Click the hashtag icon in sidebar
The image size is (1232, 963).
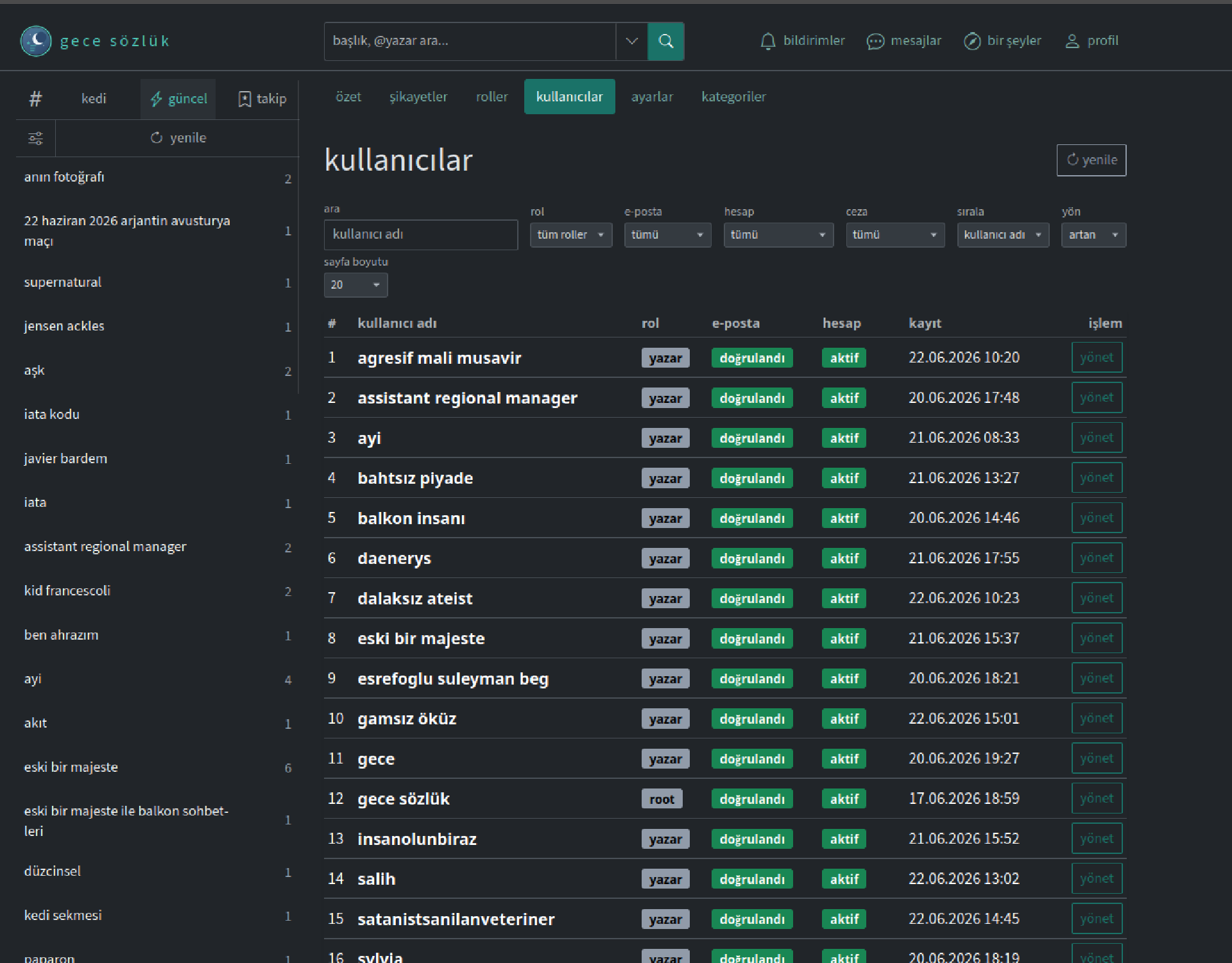pyautogui.click(x=35, y=99)
